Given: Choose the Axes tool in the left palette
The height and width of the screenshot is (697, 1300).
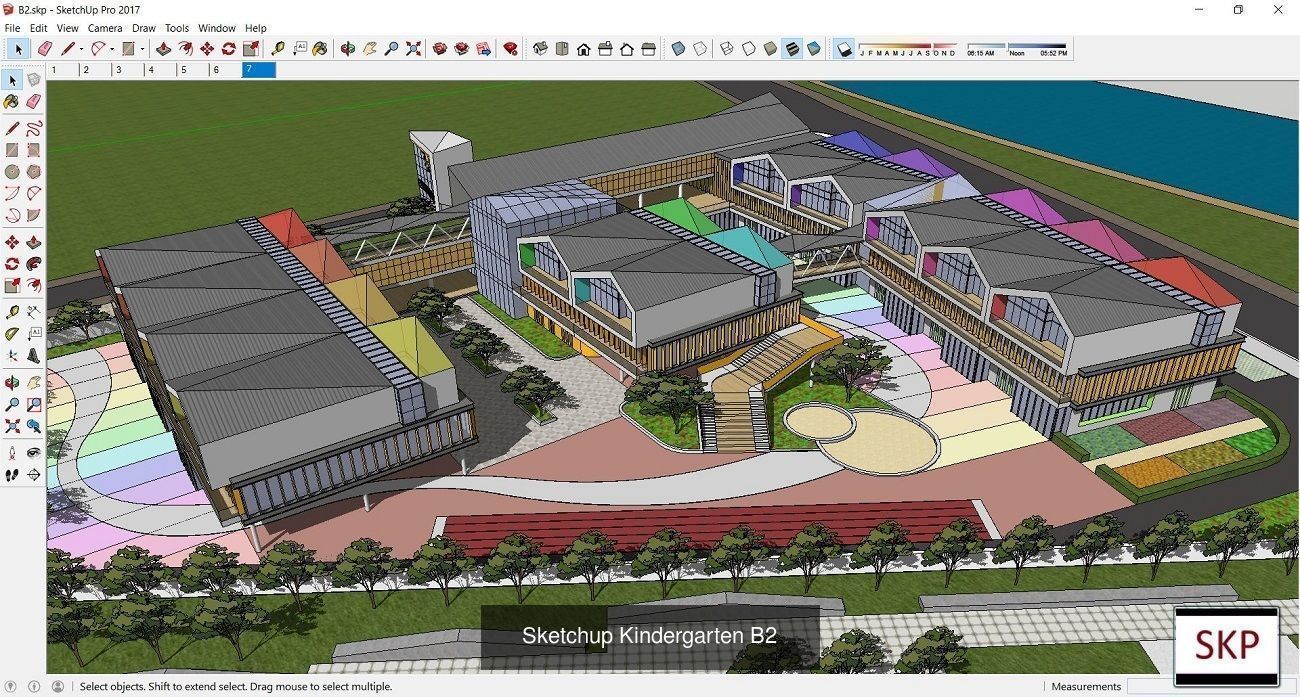Looking at the screenshot, I should (12, 356).
